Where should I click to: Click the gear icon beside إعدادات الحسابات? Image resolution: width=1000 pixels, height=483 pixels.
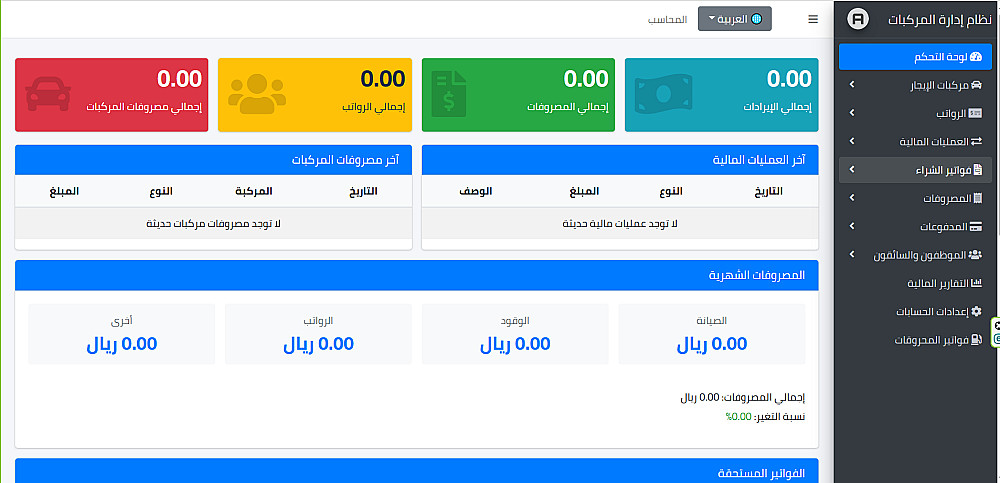tap(976, 312)
